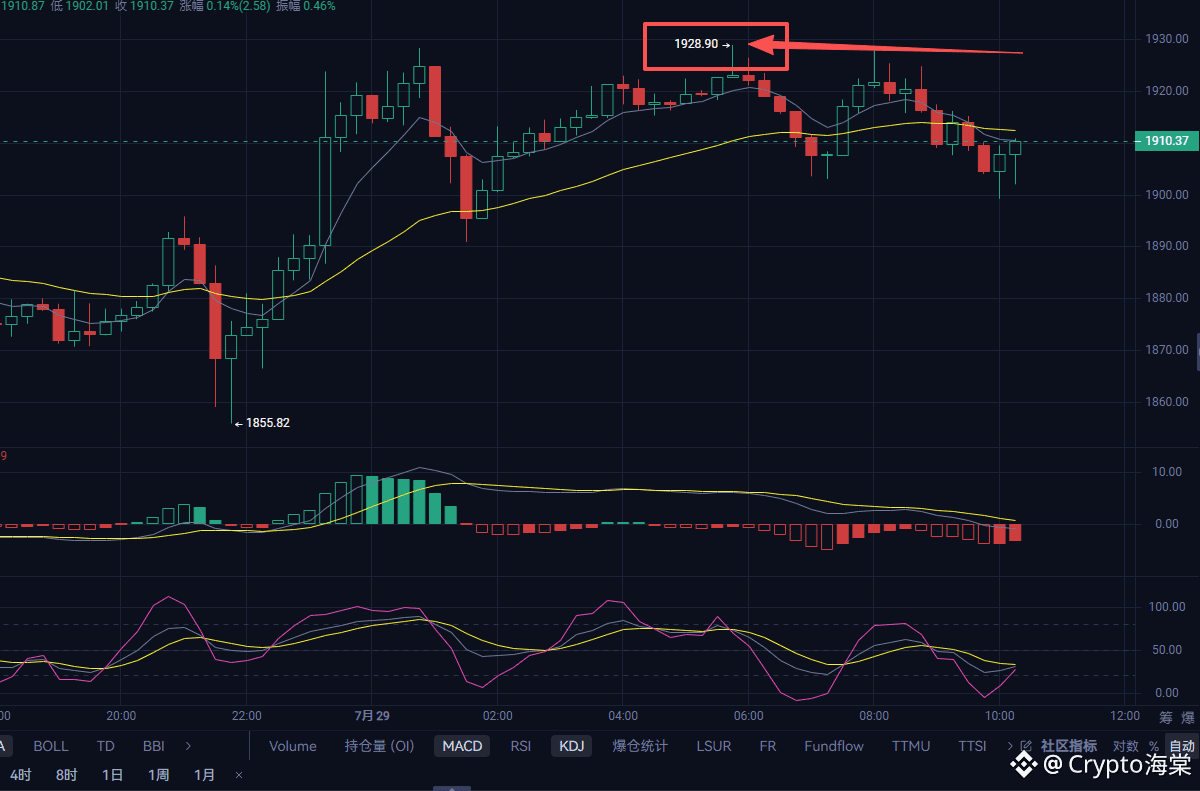Open 社区指标 community indicators
1200x791 pixels.
point(1069,746)
